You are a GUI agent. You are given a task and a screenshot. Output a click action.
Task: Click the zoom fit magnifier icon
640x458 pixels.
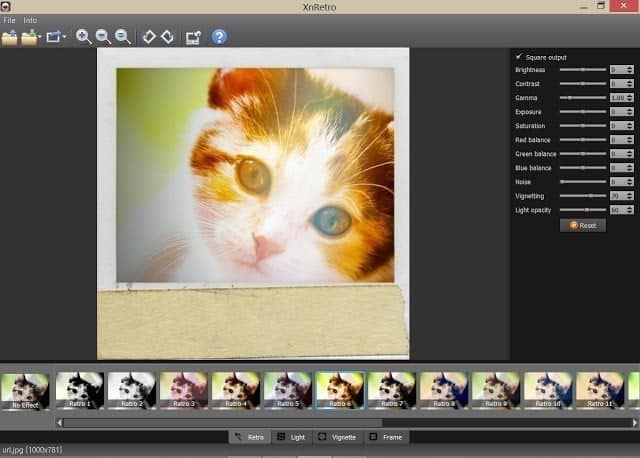122,37
